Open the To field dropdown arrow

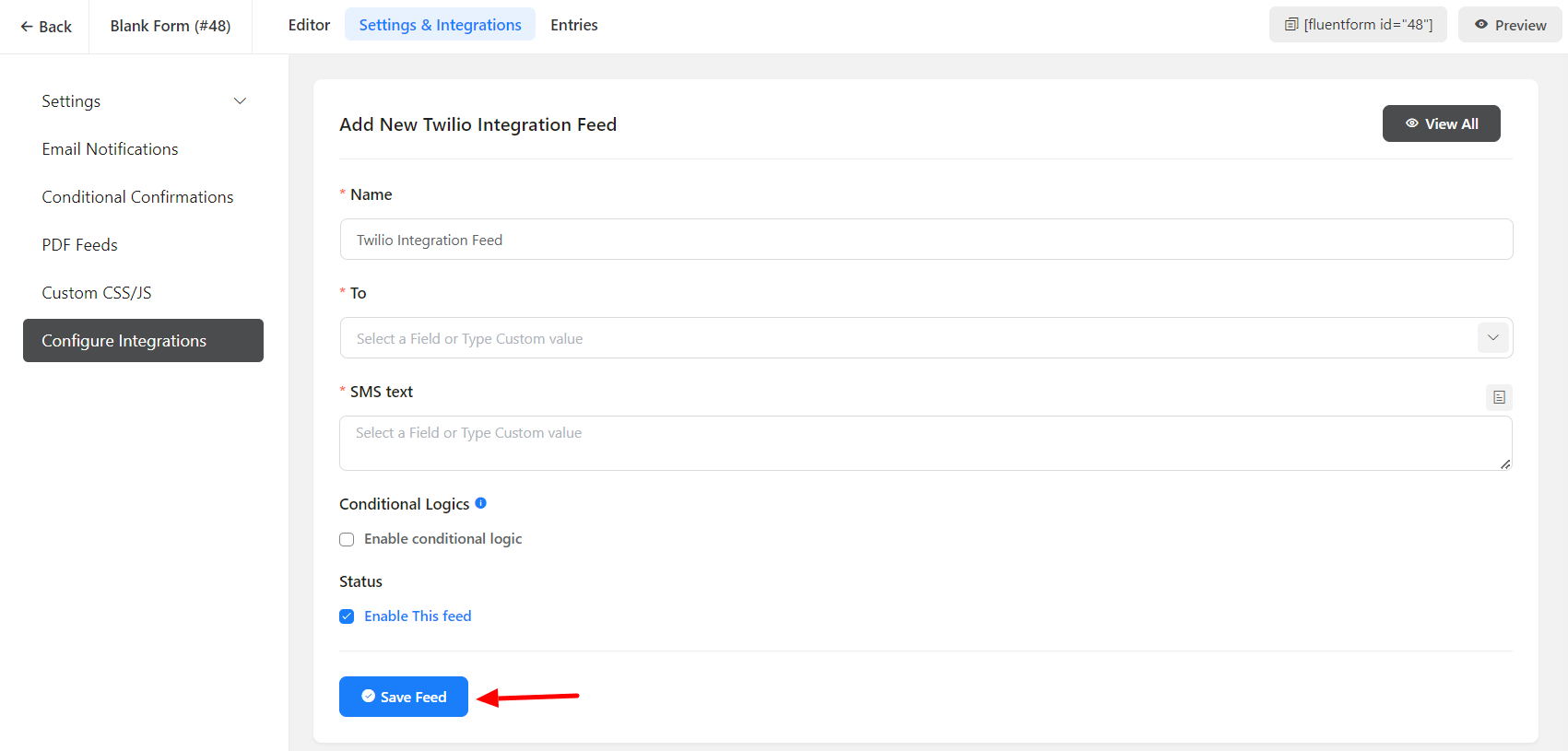coord(1492,338)
